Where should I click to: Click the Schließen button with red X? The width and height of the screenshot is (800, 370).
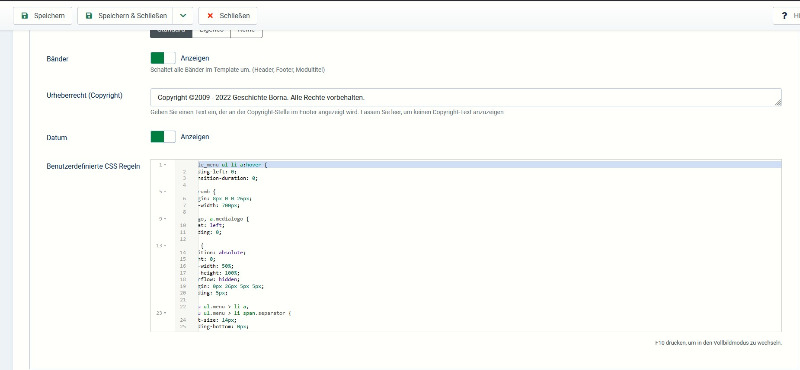228,16
